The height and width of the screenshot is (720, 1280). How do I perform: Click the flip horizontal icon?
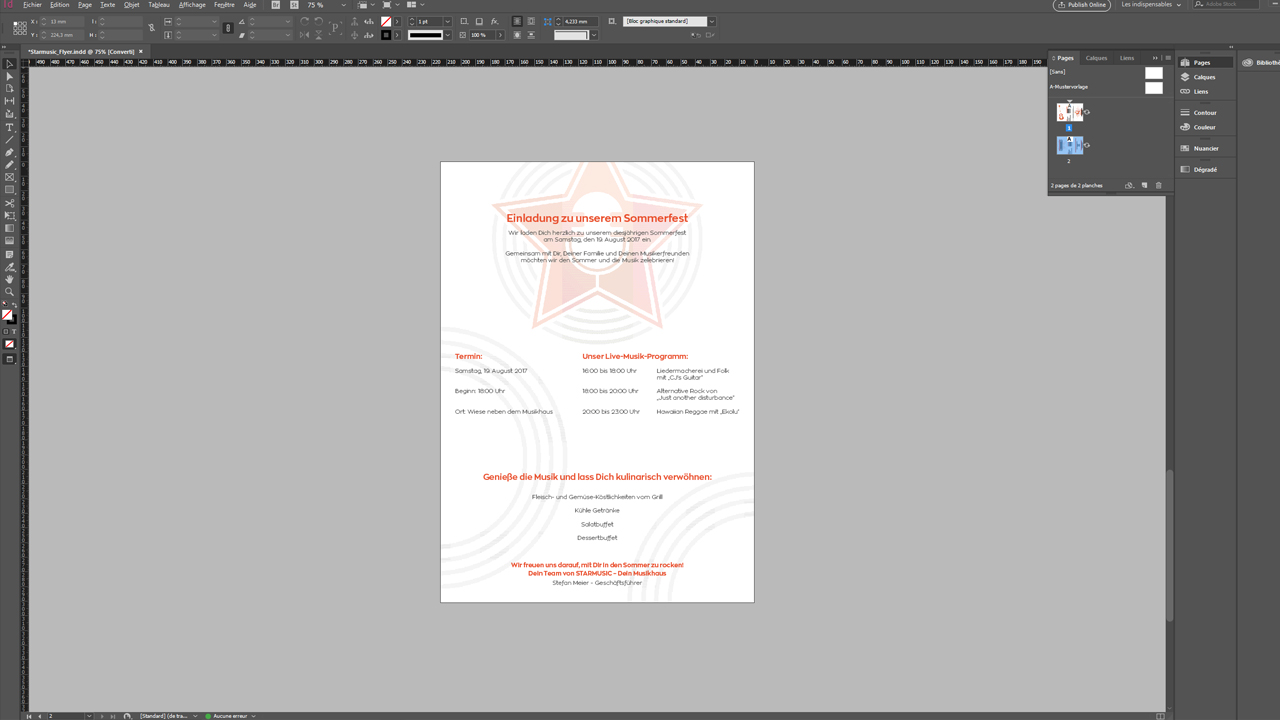[x=304, y=35]
